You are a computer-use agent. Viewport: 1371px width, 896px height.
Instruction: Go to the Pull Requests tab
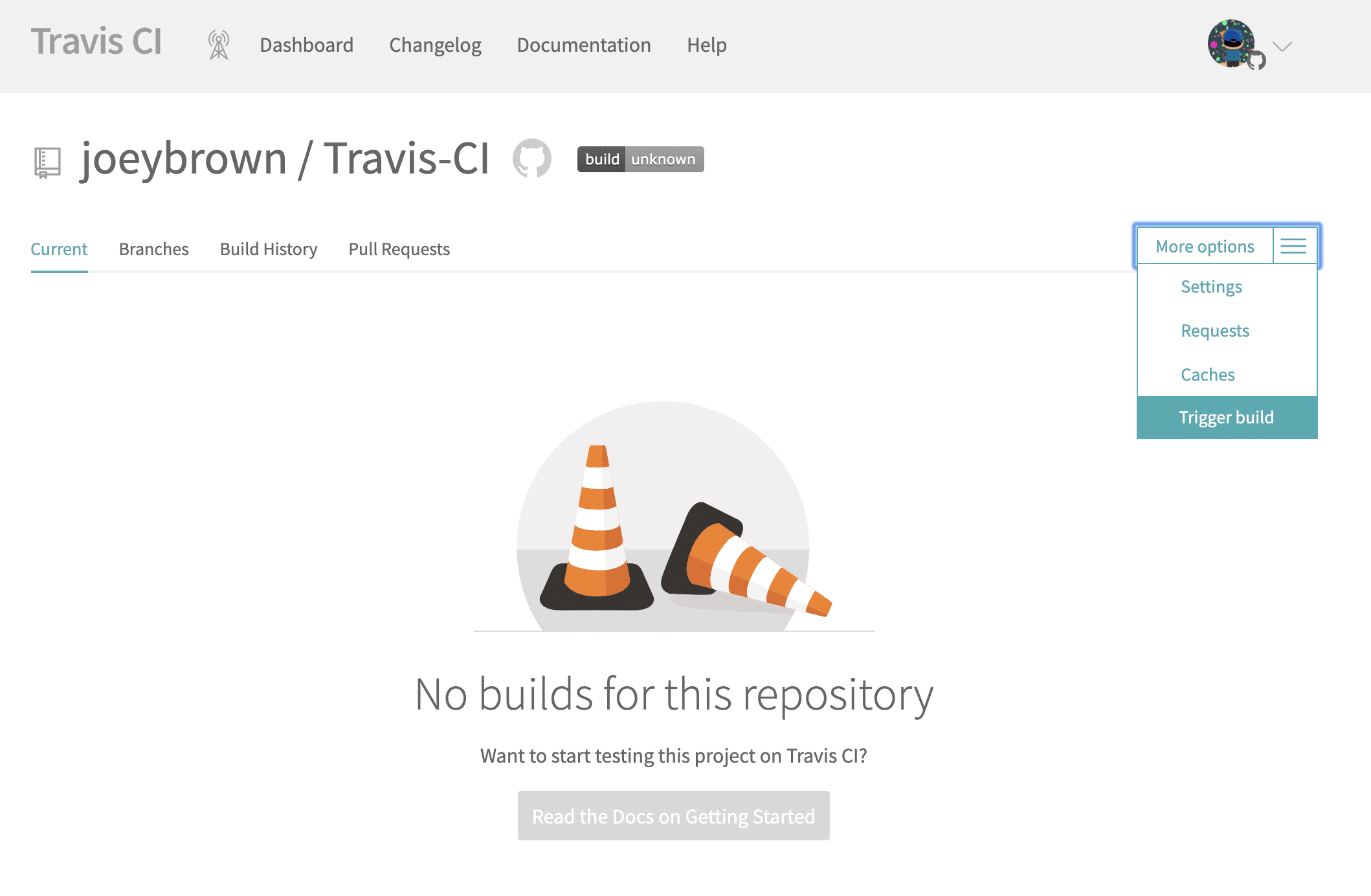coord(399,249)
